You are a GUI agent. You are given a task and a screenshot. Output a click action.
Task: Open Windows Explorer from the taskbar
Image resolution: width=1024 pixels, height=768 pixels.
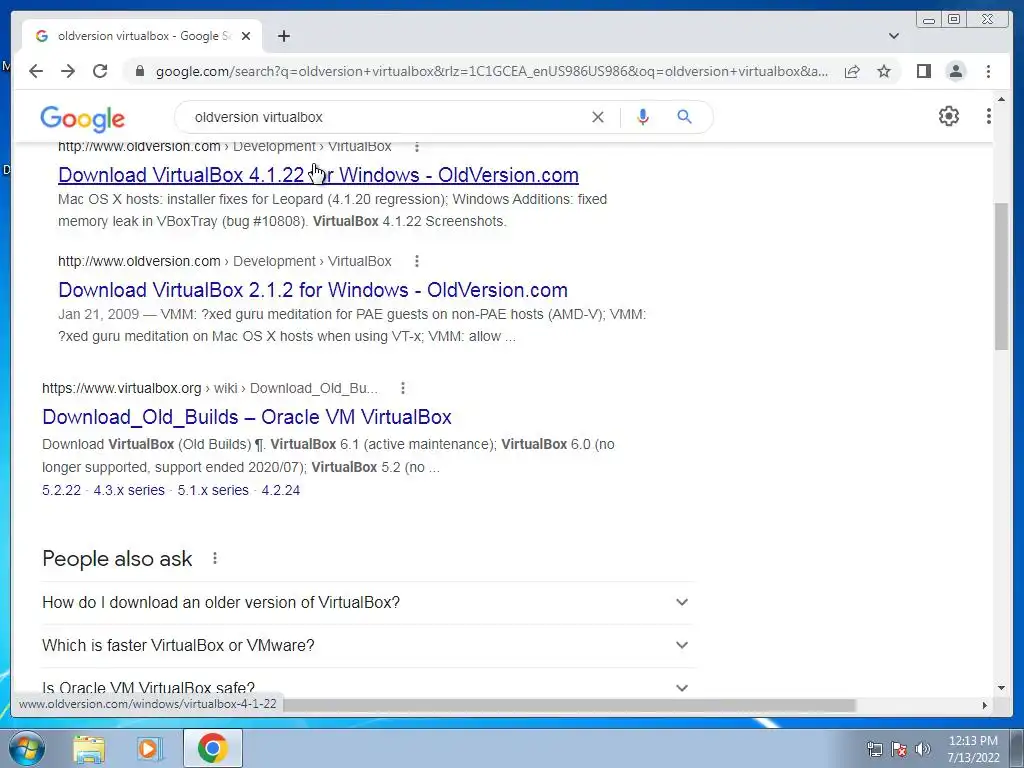89,749
